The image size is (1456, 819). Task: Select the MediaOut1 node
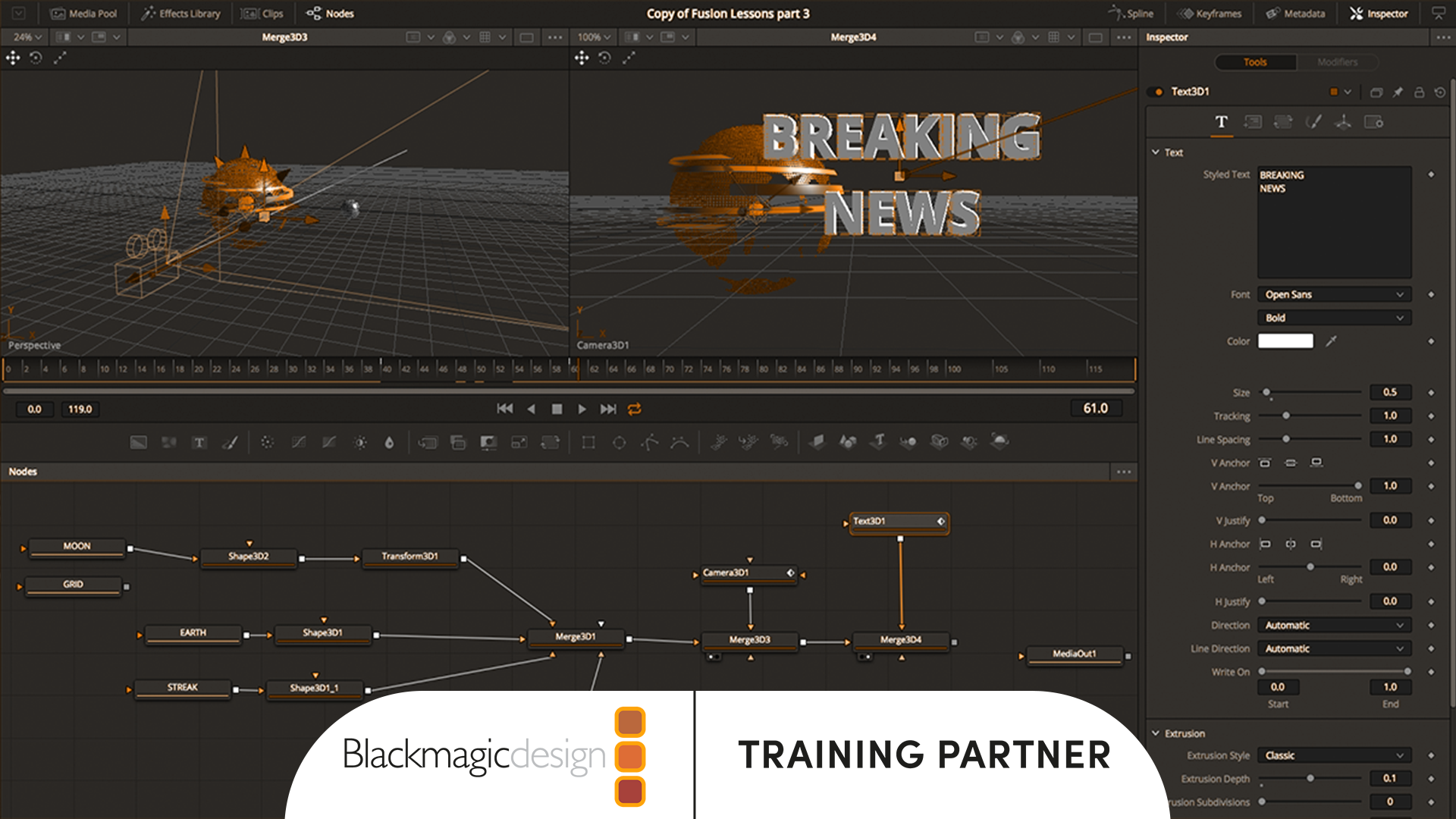coord(1074,654)
